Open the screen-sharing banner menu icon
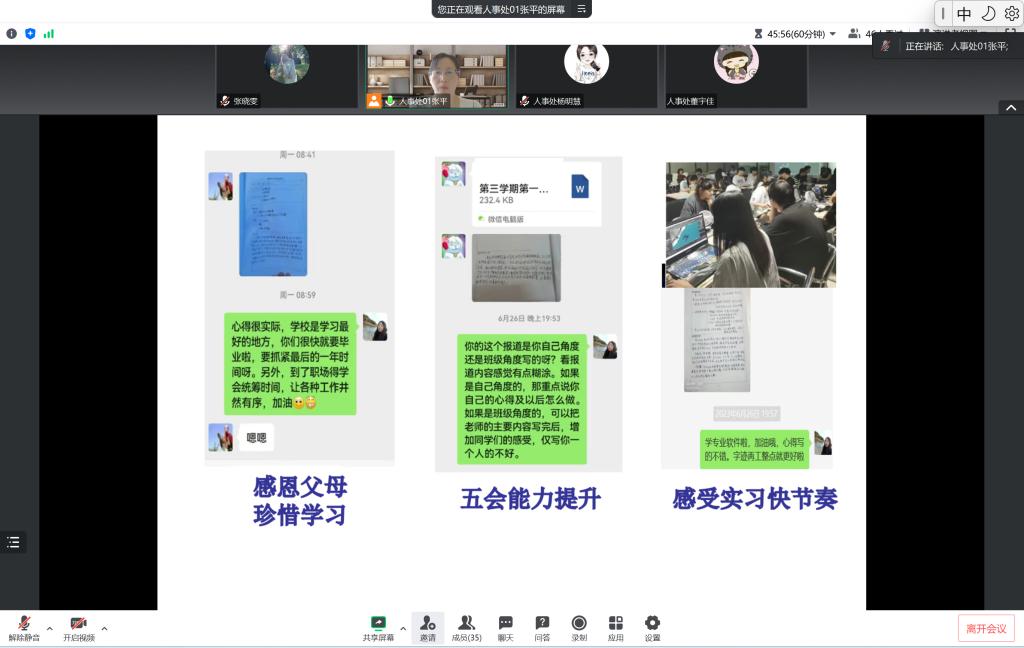This screenshot has height=648, width=1024. point(582,9)
